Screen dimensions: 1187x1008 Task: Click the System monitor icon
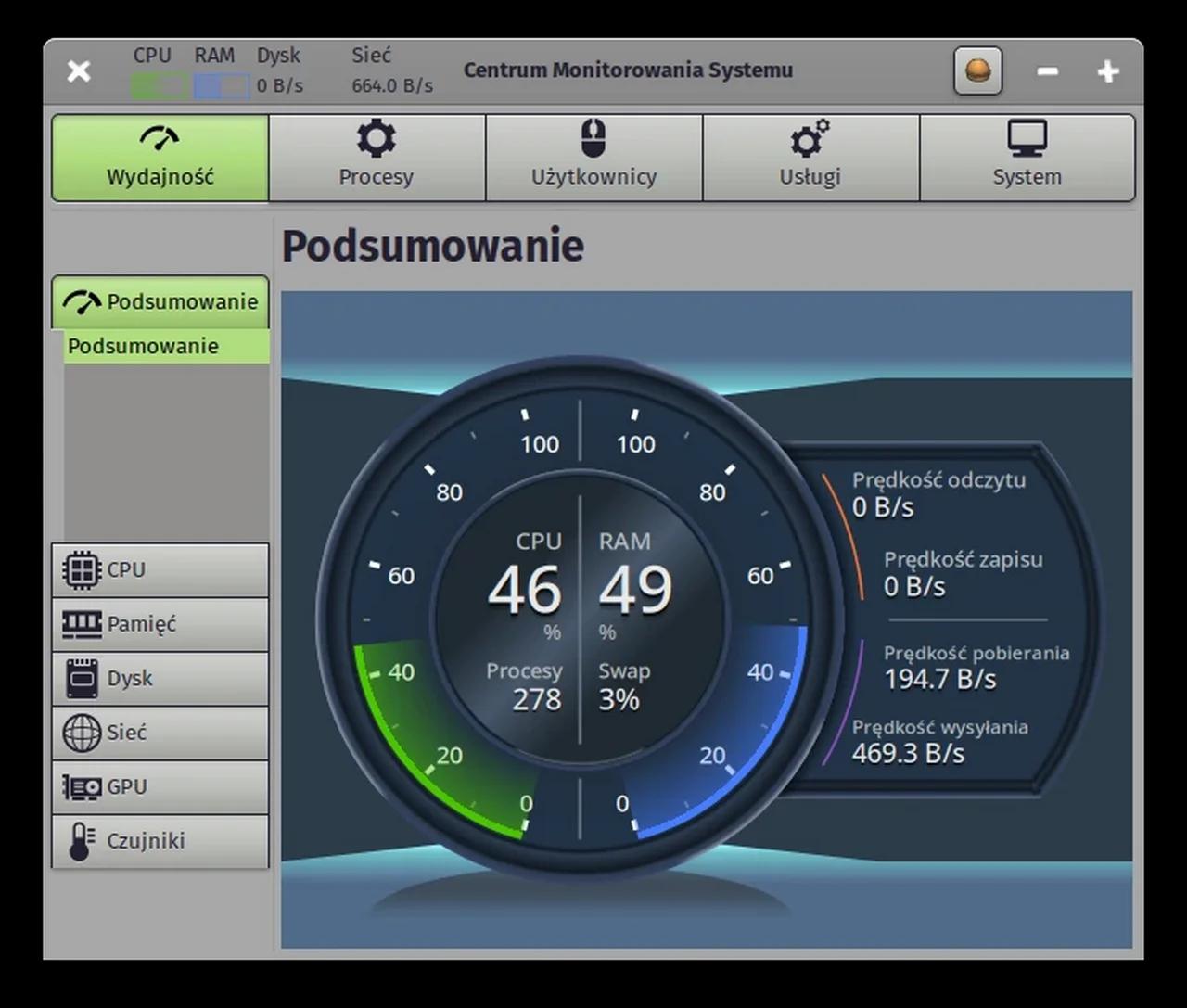click(1027, 138)
